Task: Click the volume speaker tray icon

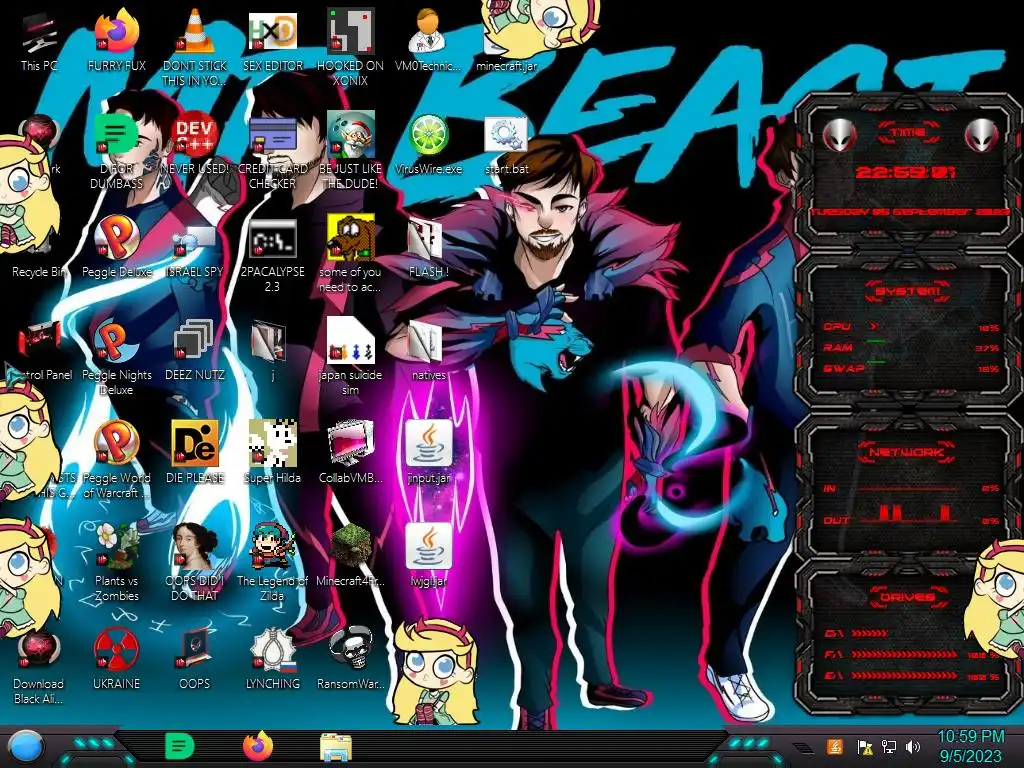Action: point(913,746)
